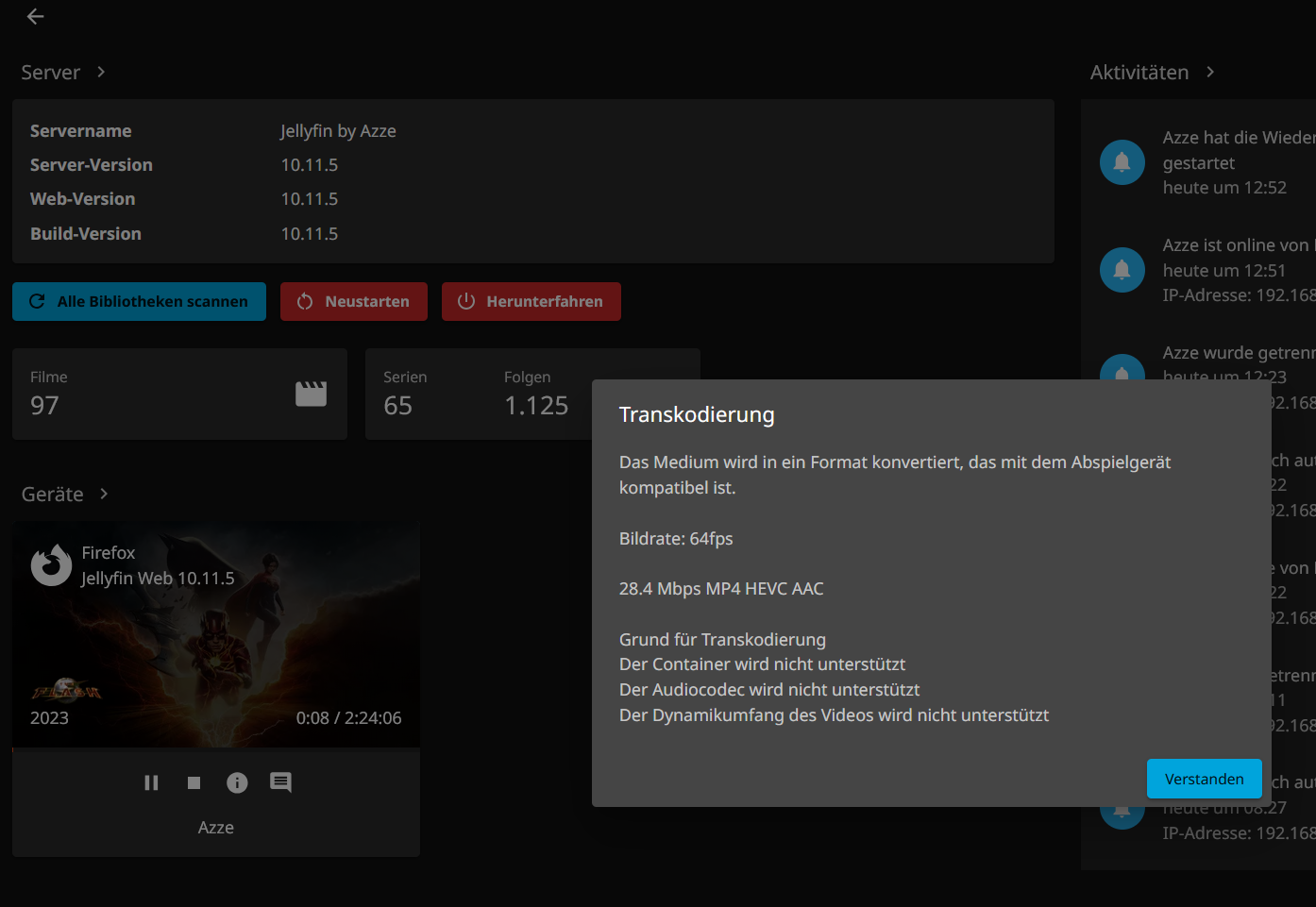This screenshot has height=907, width=1316.
Task: Click bell icon for 12:52 activity
Action: click(x=1122, y=162)
